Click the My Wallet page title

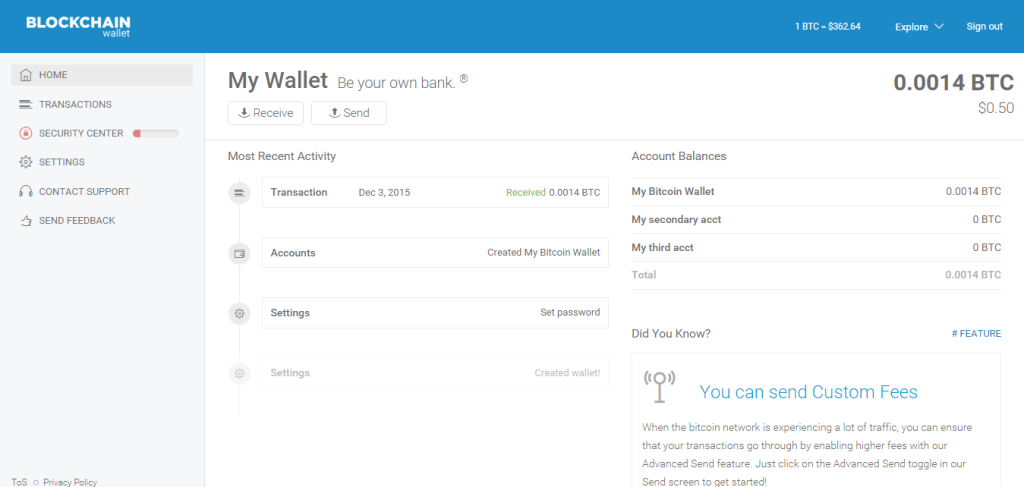point(278,81)
